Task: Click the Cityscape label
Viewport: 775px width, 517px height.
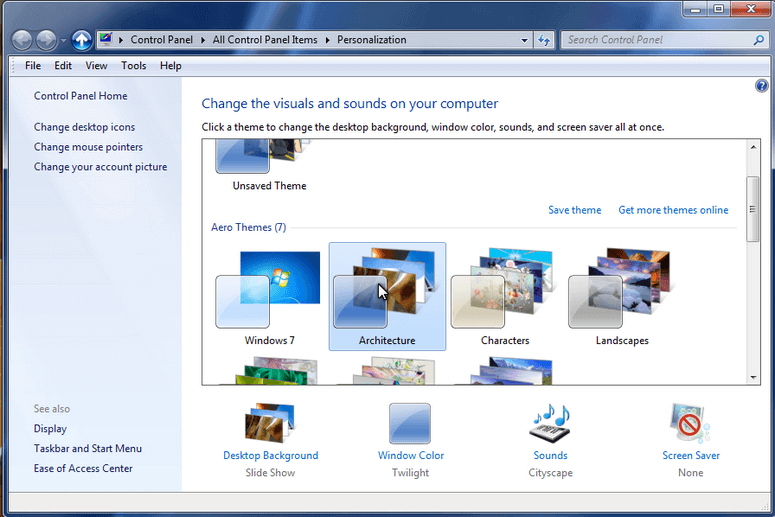Action: (550, 473)
